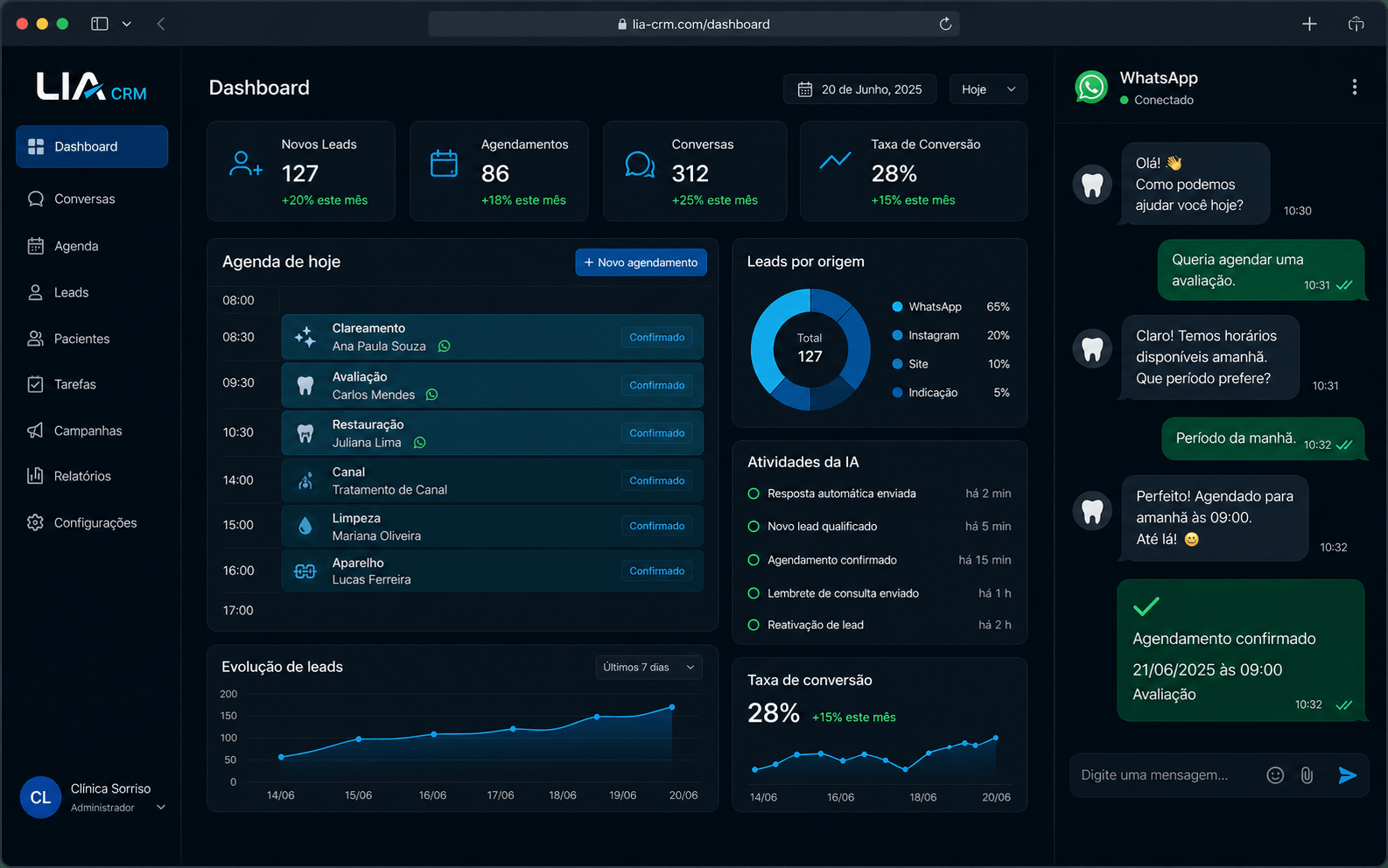This screenshot has width=1388, height=868.
Task: Toggle the Site legend dot in chart
Action: pyautogui.click(x=897, y=364)
